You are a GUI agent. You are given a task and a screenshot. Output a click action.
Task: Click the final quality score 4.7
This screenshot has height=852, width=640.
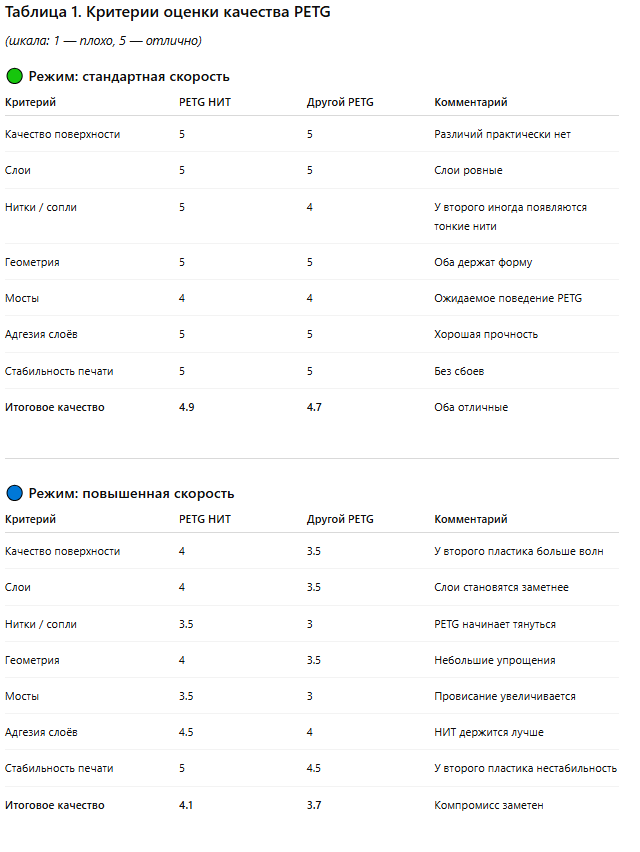click(315, 407)
